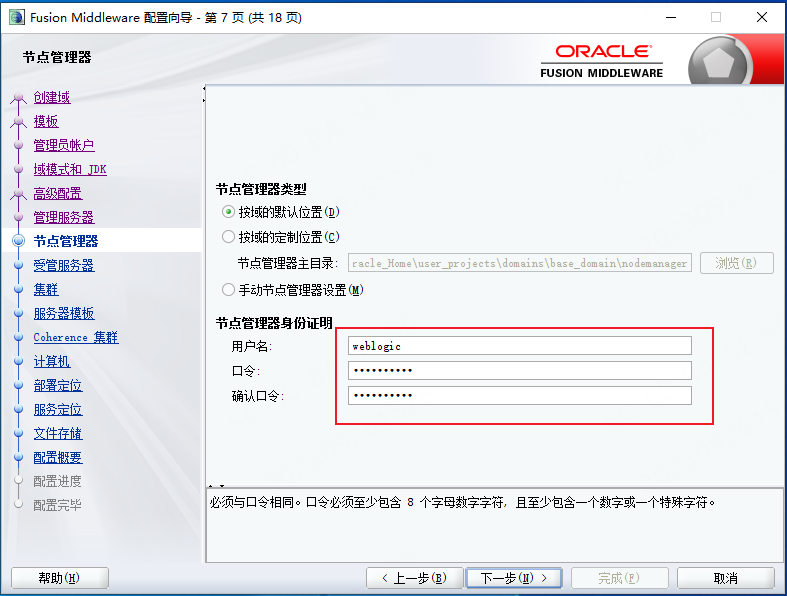Click the 完成(F) button
The image size is (787, 596).
619,578
